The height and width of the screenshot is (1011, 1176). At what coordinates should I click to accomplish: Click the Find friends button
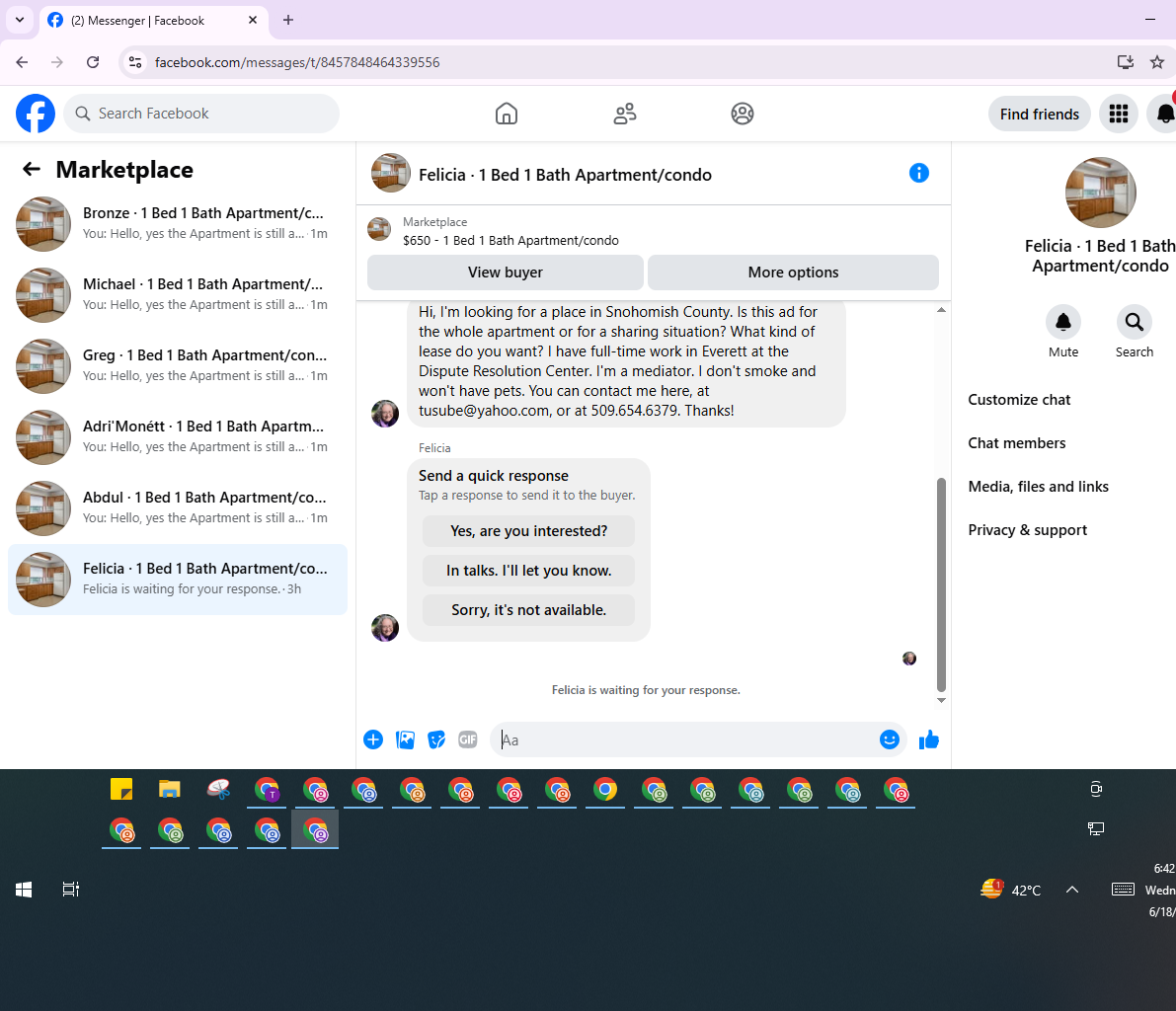tap(1039, 114)
